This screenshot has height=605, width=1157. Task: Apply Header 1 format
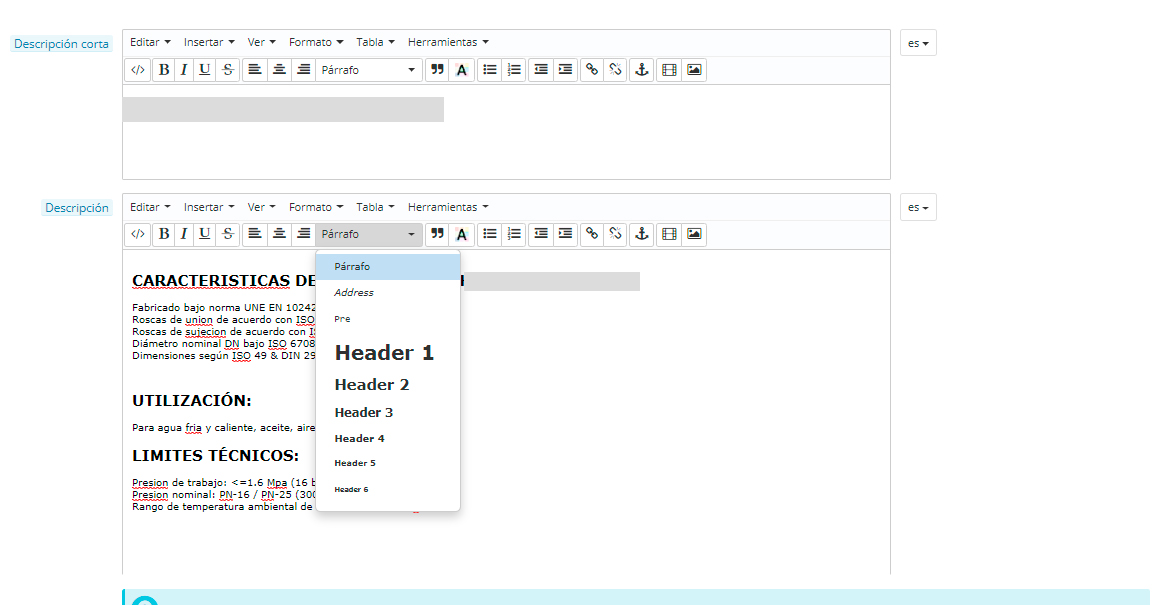click(388, 353)
